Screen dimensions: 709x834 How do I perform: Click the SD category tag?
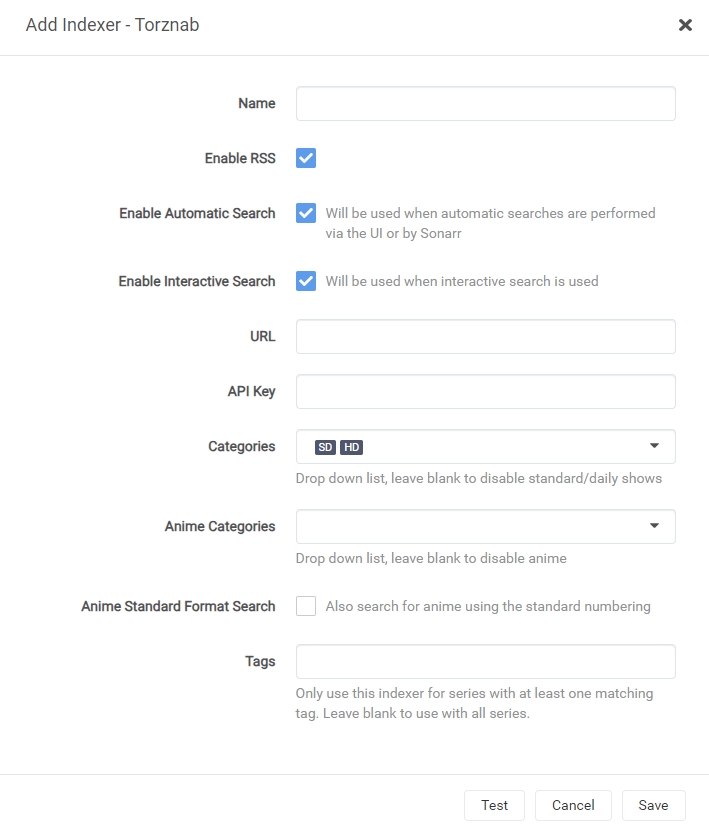pyautogui.click(x=325, y=447)
